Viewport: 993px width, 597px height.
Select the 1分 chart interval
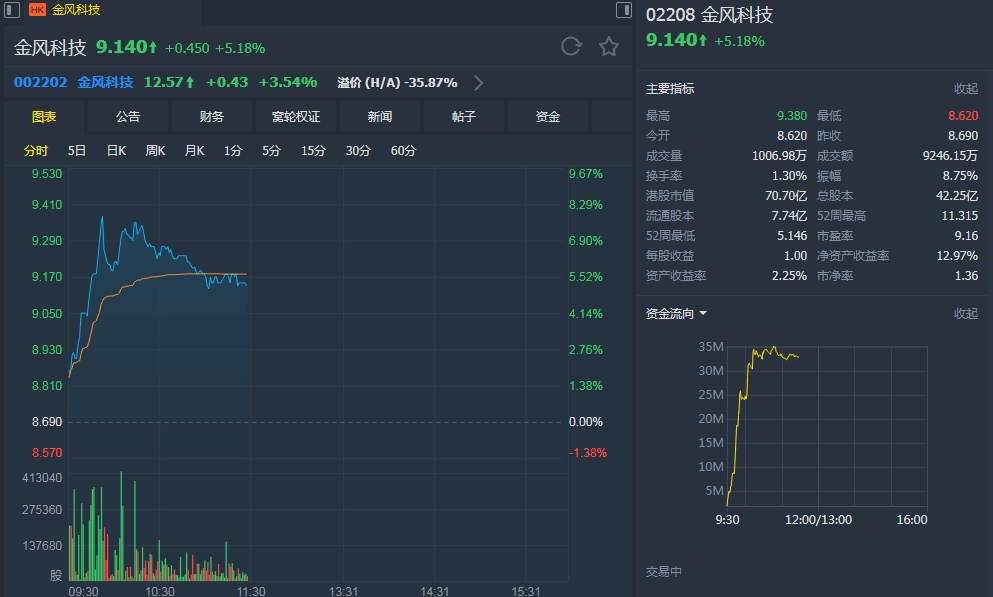pos(232,151)
